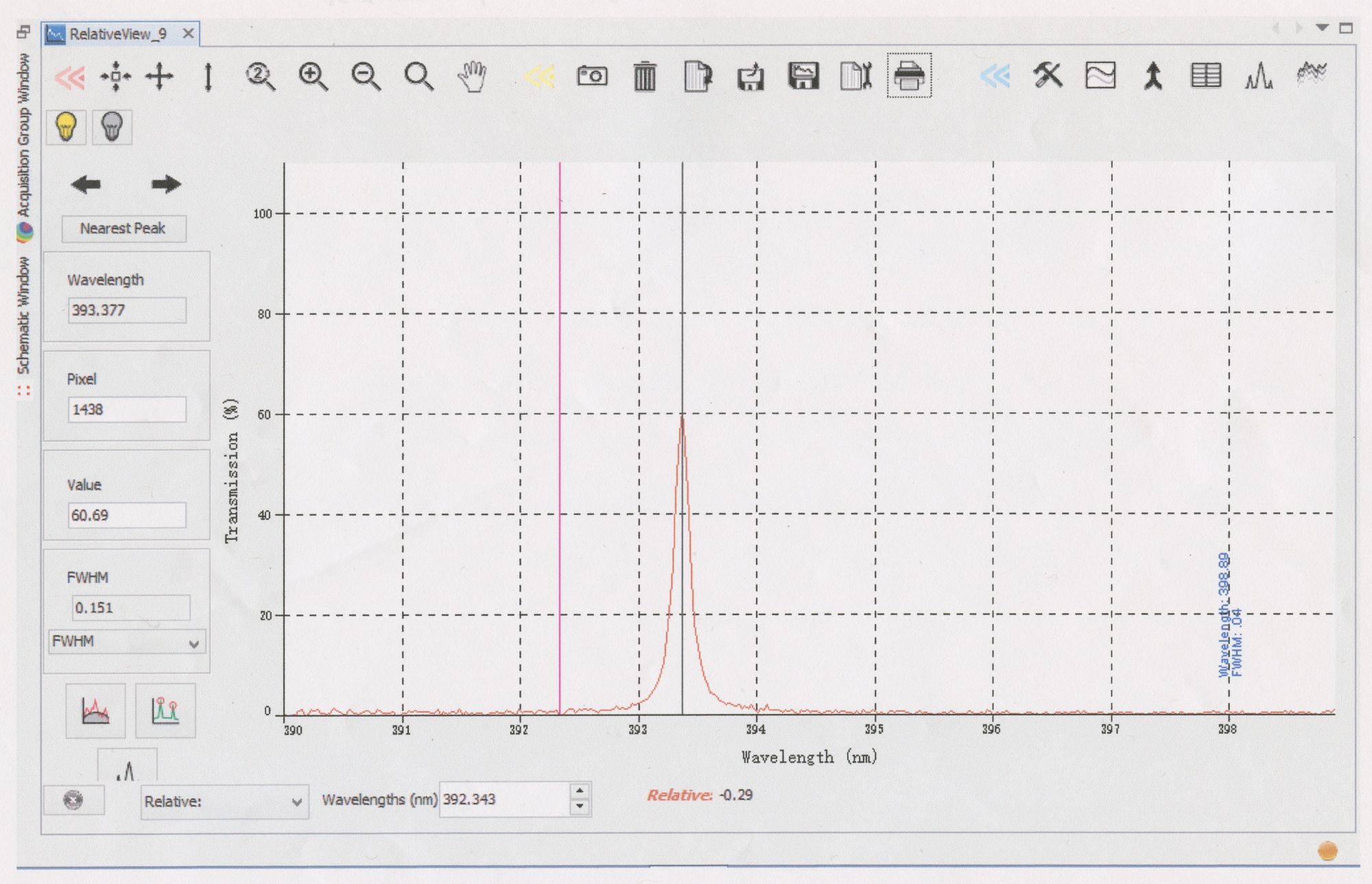Click the blue Wavelength 398.89 annotation
Screen dimensions: 1372x884
(x=1224, y=615)
